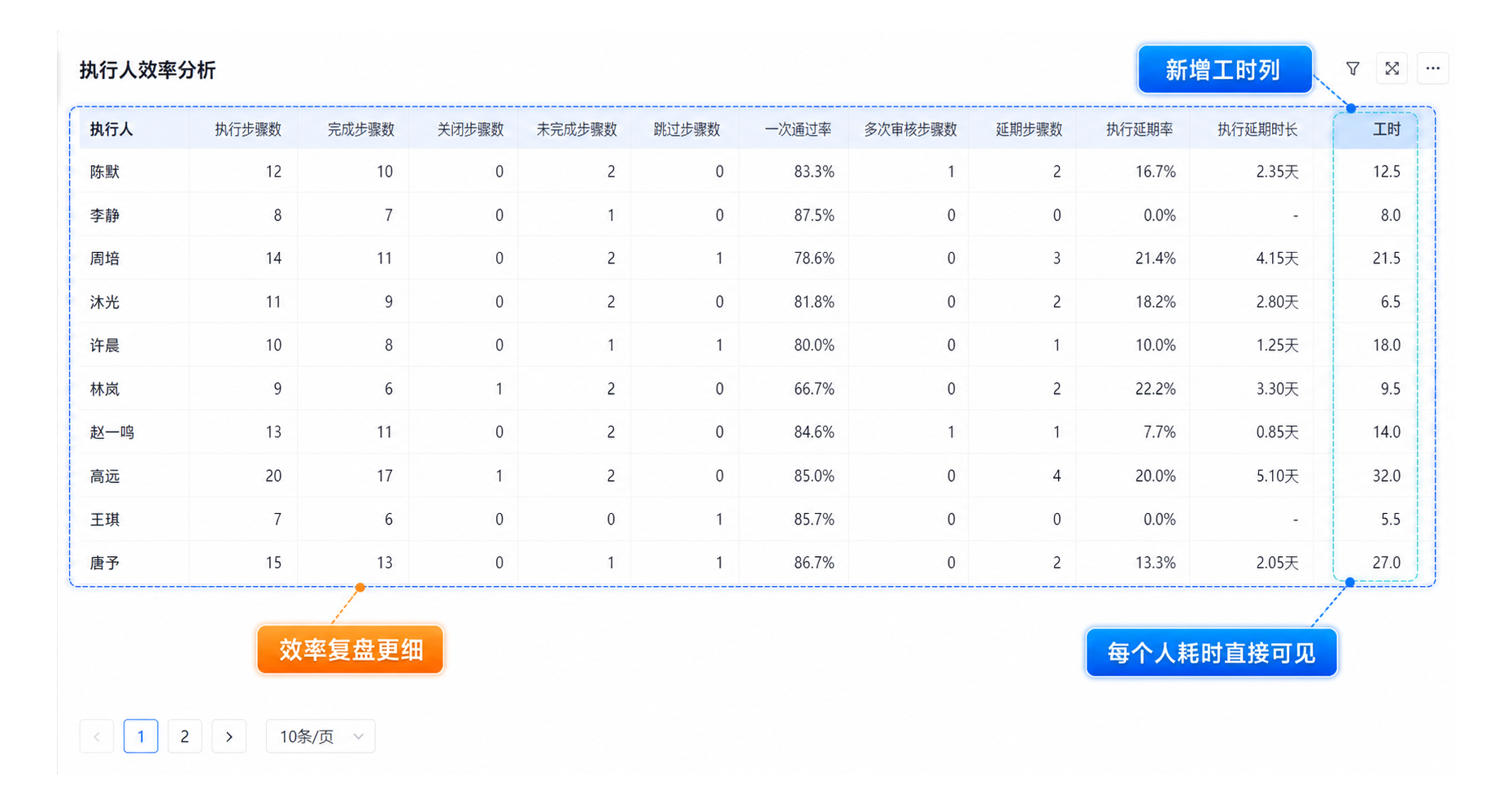Click 王琪's 85.7% pass rate
The image size is (1512, 804).
[814, 519]
